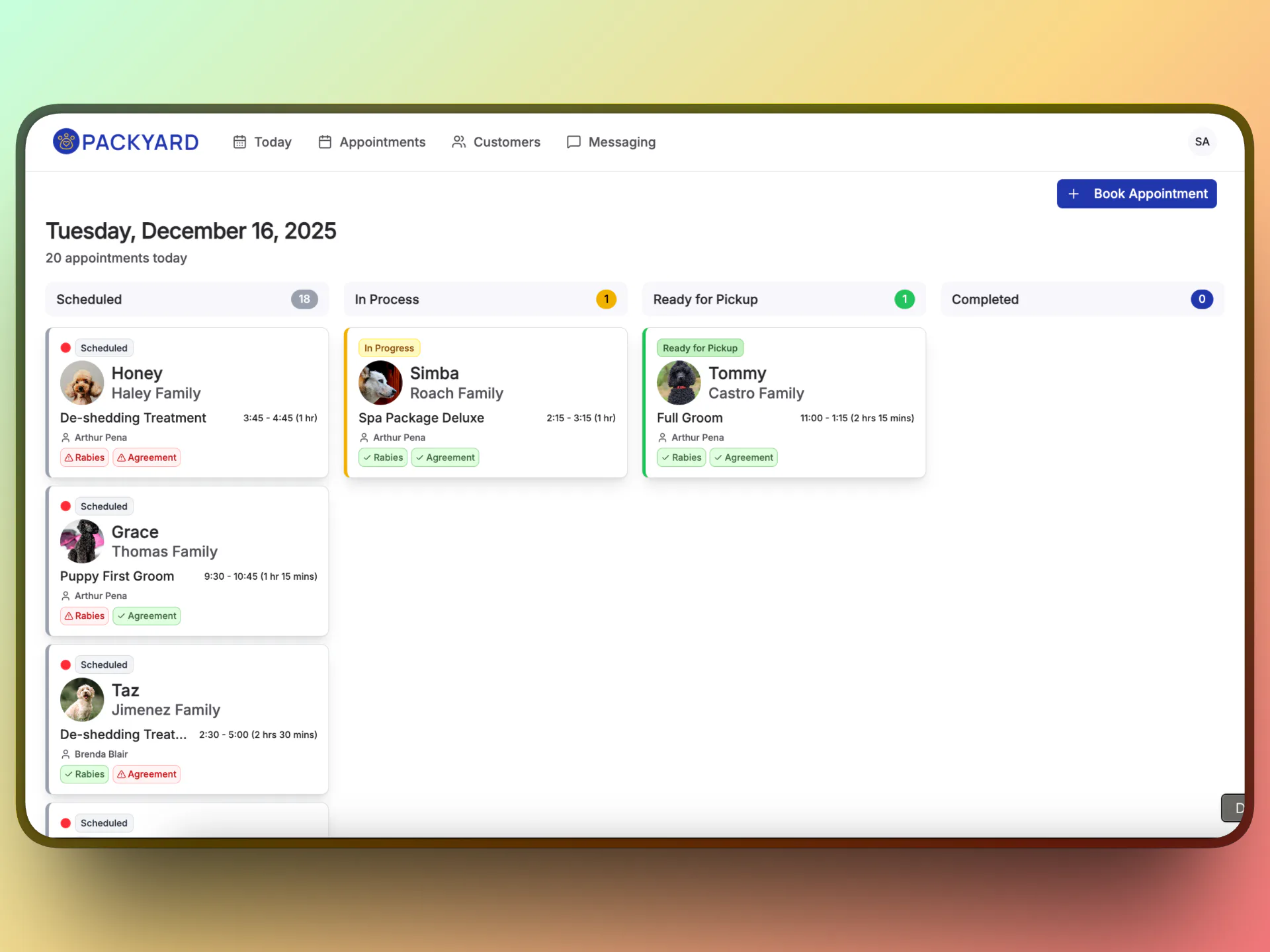Click Simba's dog photo thumbnail
Viewport: 1270px width, 952px height.
pyautogui.click(x=380, y=383)
